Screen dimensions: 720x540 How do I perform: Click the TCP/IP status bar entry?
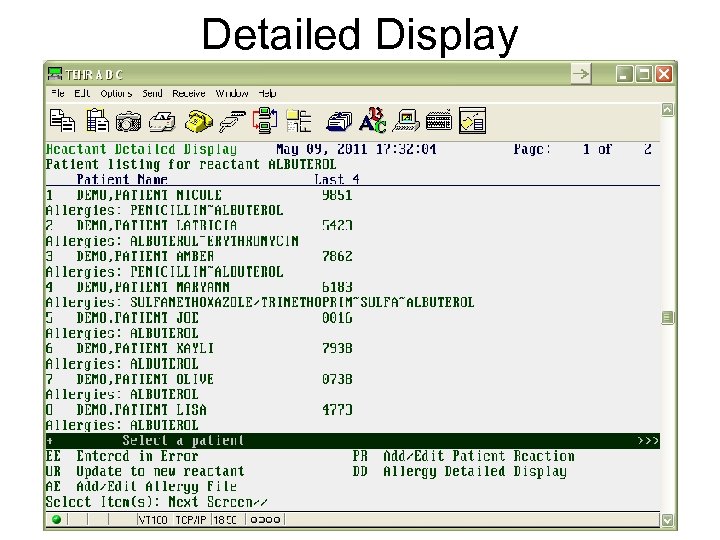[x=191, y=520]
